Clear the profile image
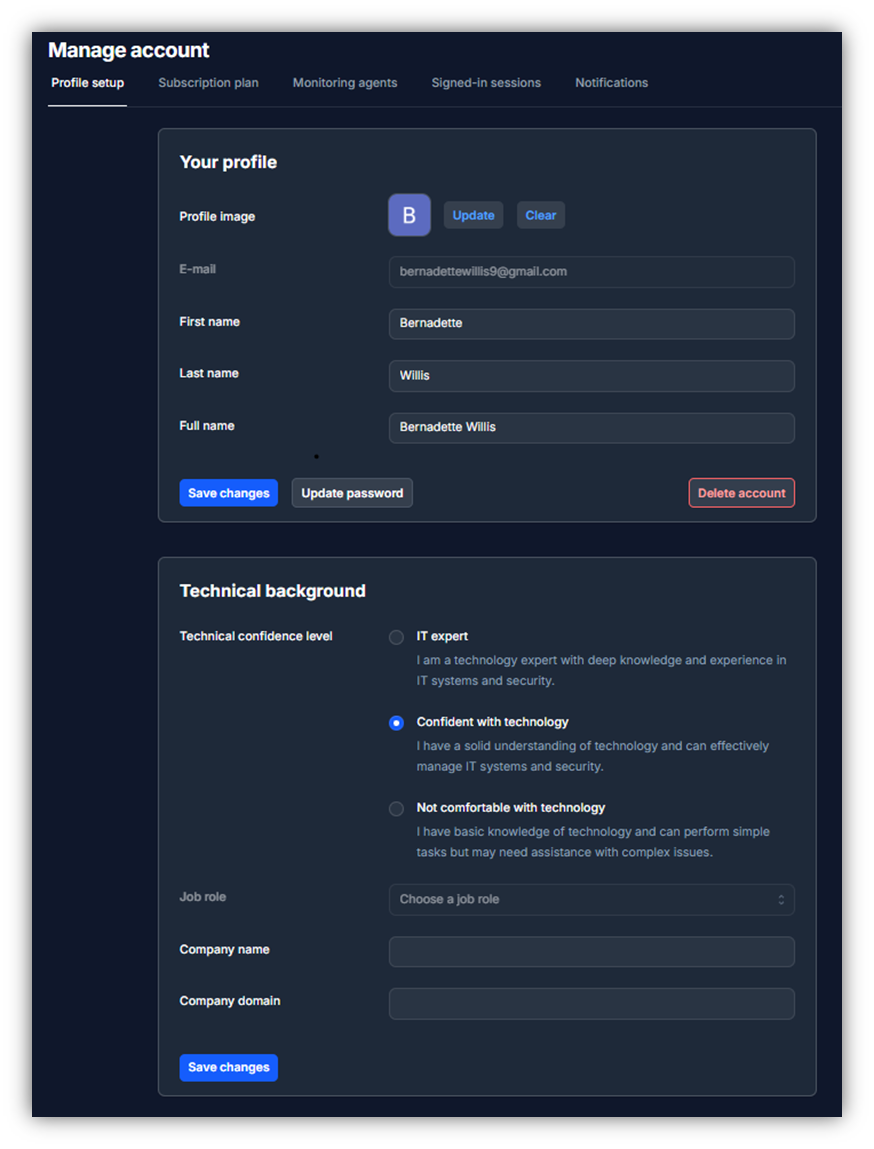Image resolution: width=874 pixels, height=1149 pixels. coord(540,215)
